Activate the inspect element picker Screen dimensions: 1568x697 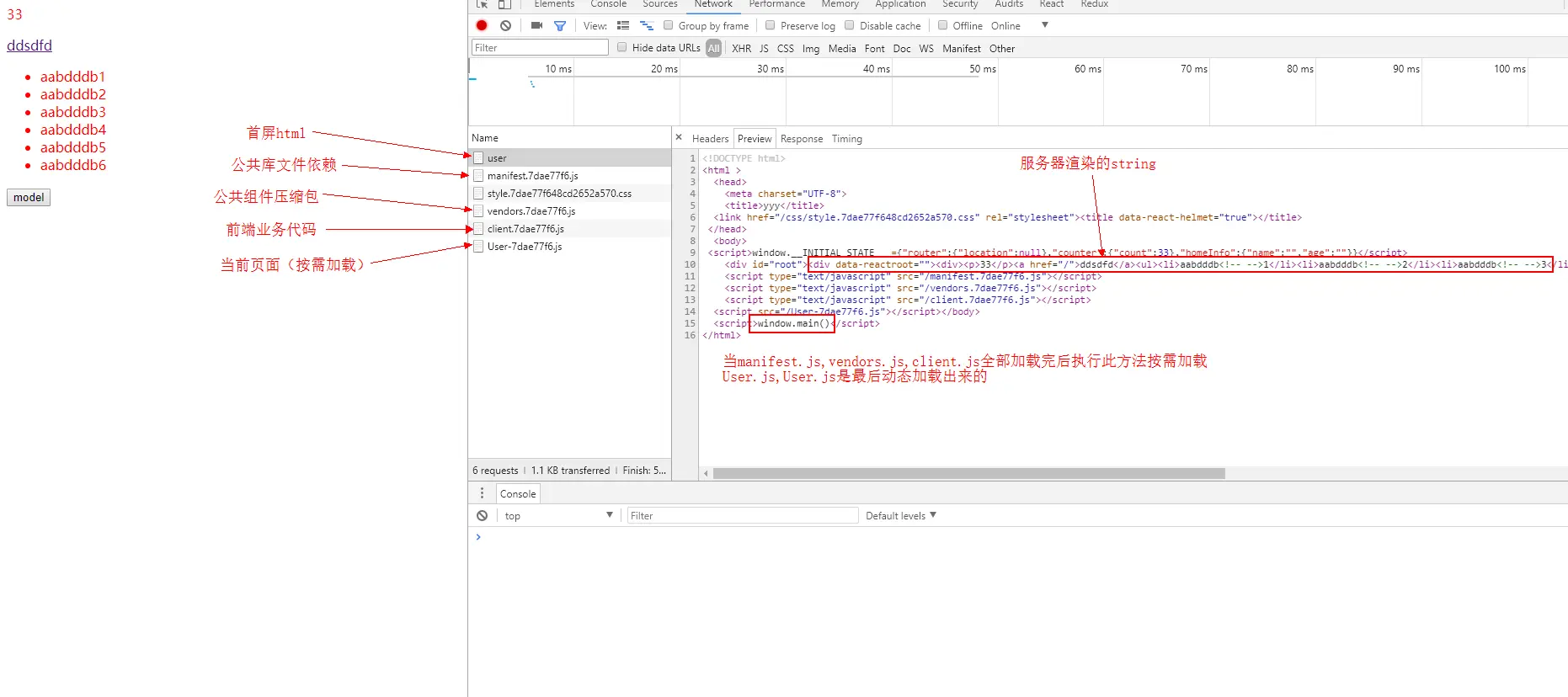point(482,4)
